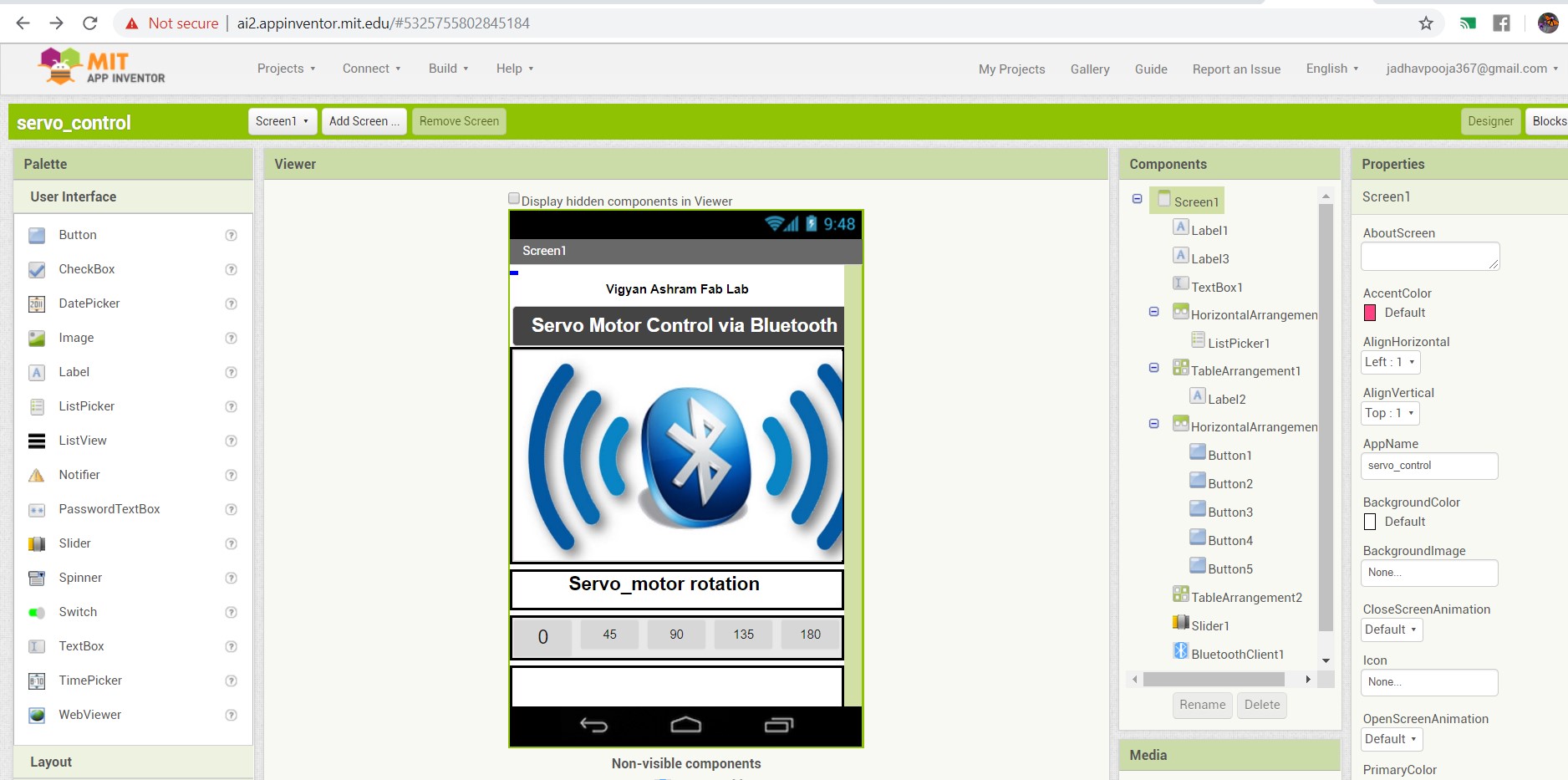Open the CloseScreenAnimation dropdown
The image size is (1568, 780).
pos(1392,630)
